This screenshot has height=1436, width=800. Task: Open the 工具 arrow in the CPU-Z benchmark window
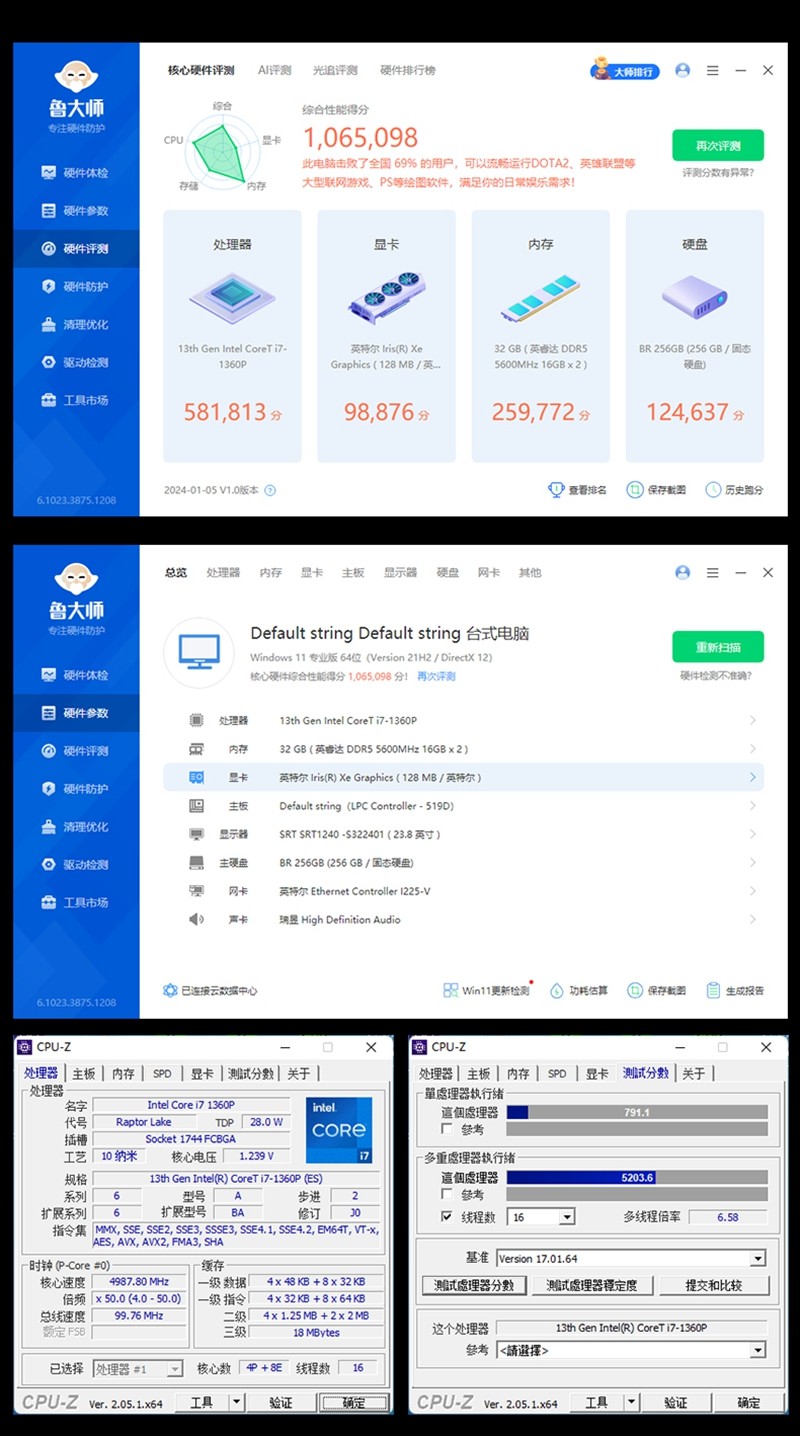pos(632,1403)
